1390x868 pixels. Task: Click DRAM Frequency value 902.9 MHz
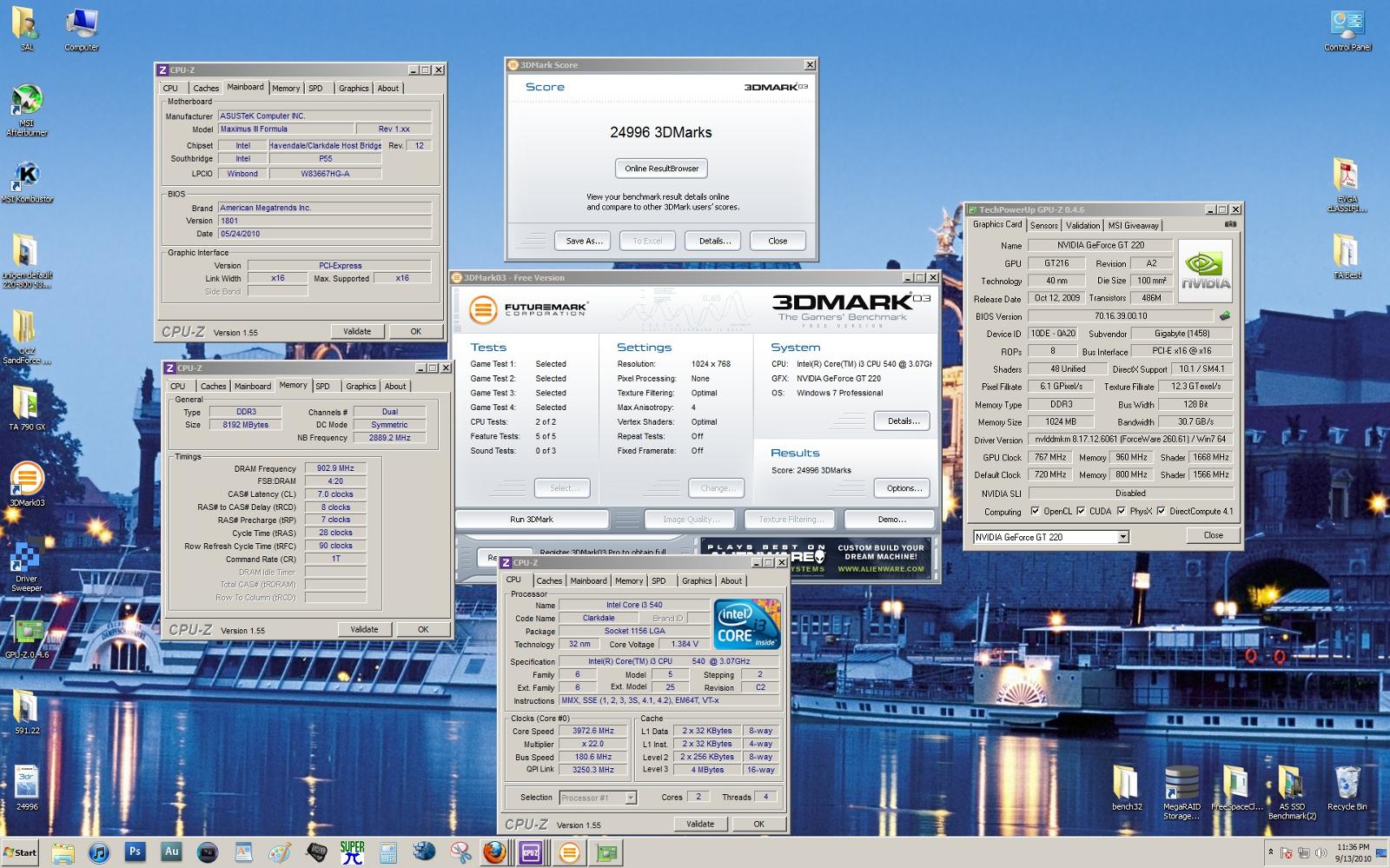[x=334, y=468]
